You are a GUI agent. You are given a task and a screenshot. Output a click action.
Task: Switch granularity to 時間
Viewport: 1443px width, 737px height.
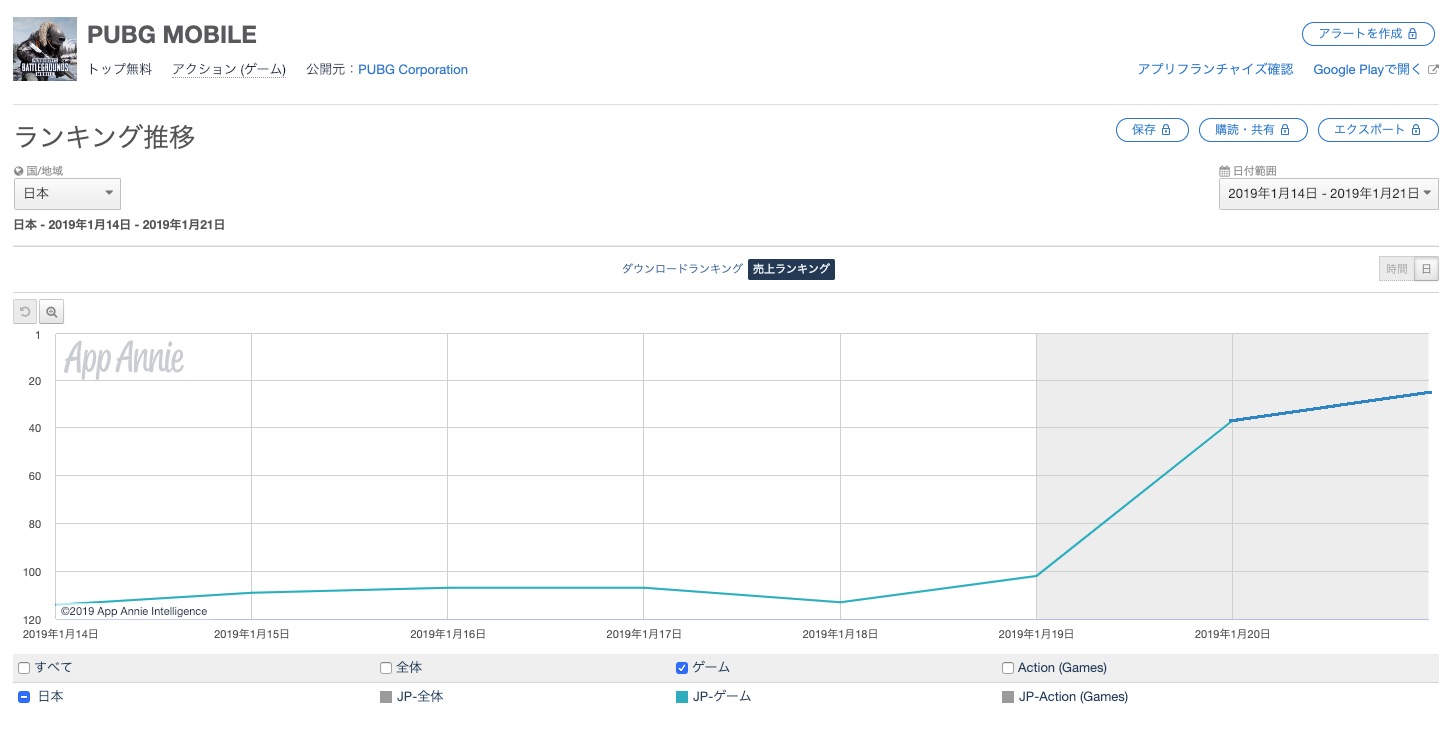[1396, 269]
